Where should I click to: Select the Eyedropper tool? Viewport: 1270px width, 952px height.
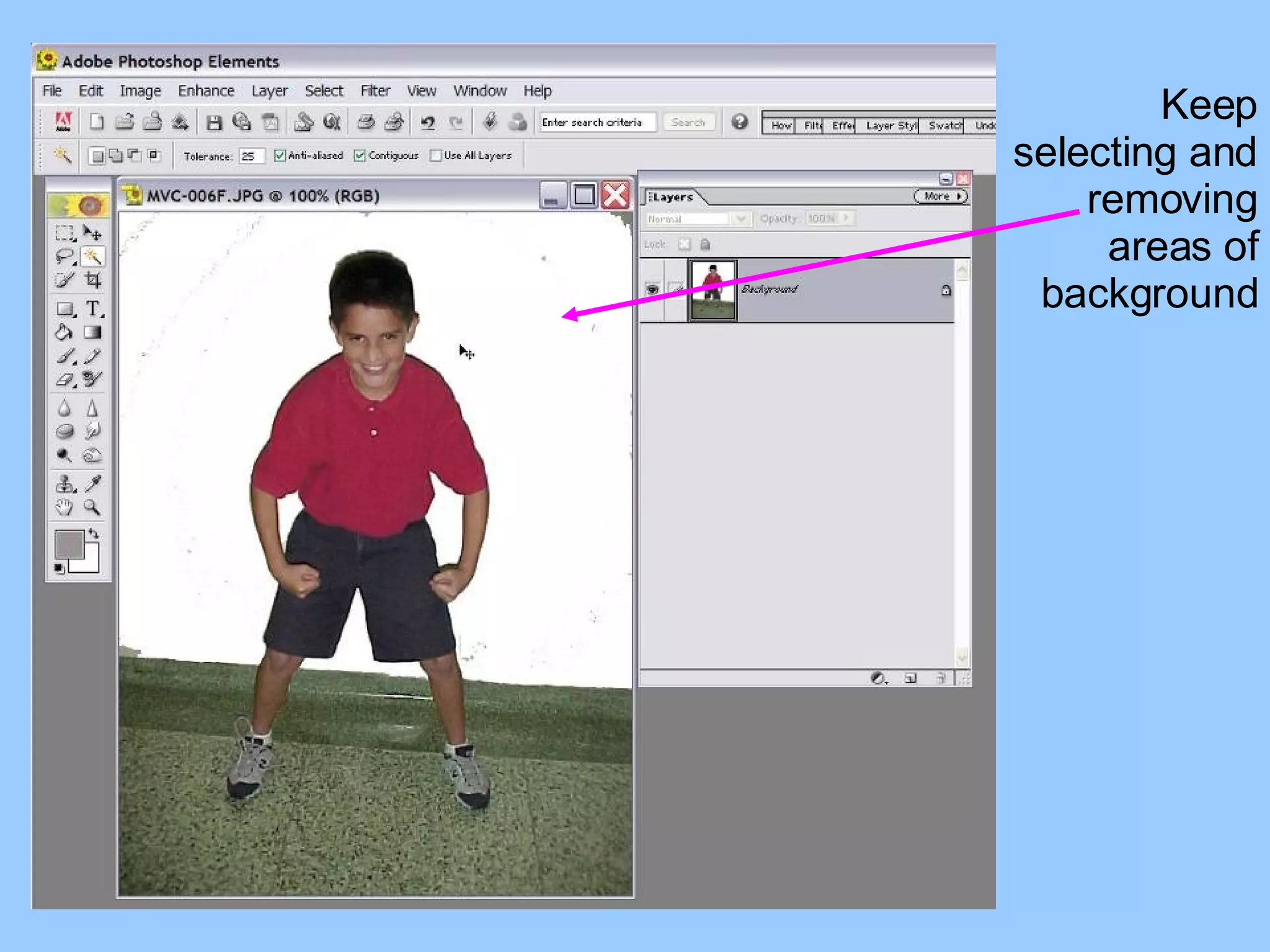click(x=92, y=483)
